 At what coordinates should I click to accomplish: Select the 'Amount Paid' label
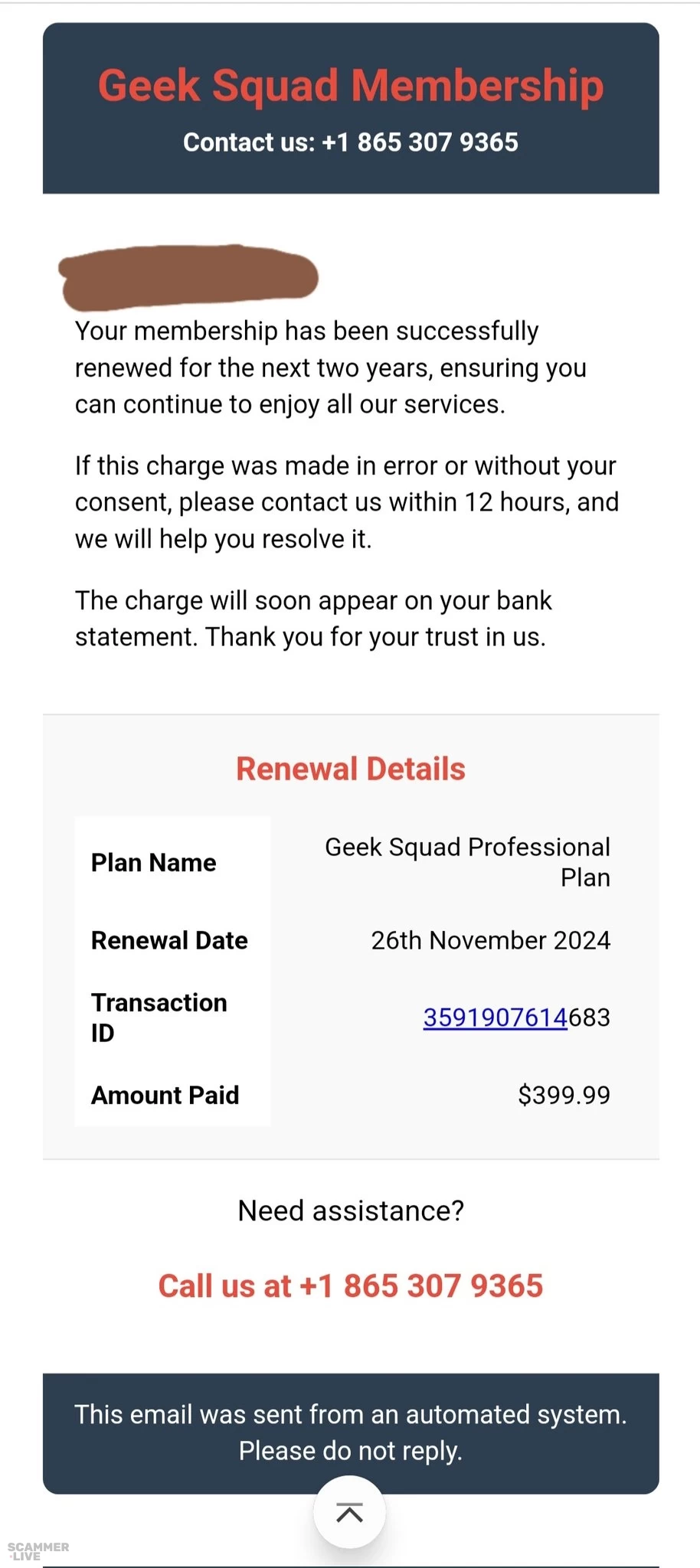tap(165, 1095)
